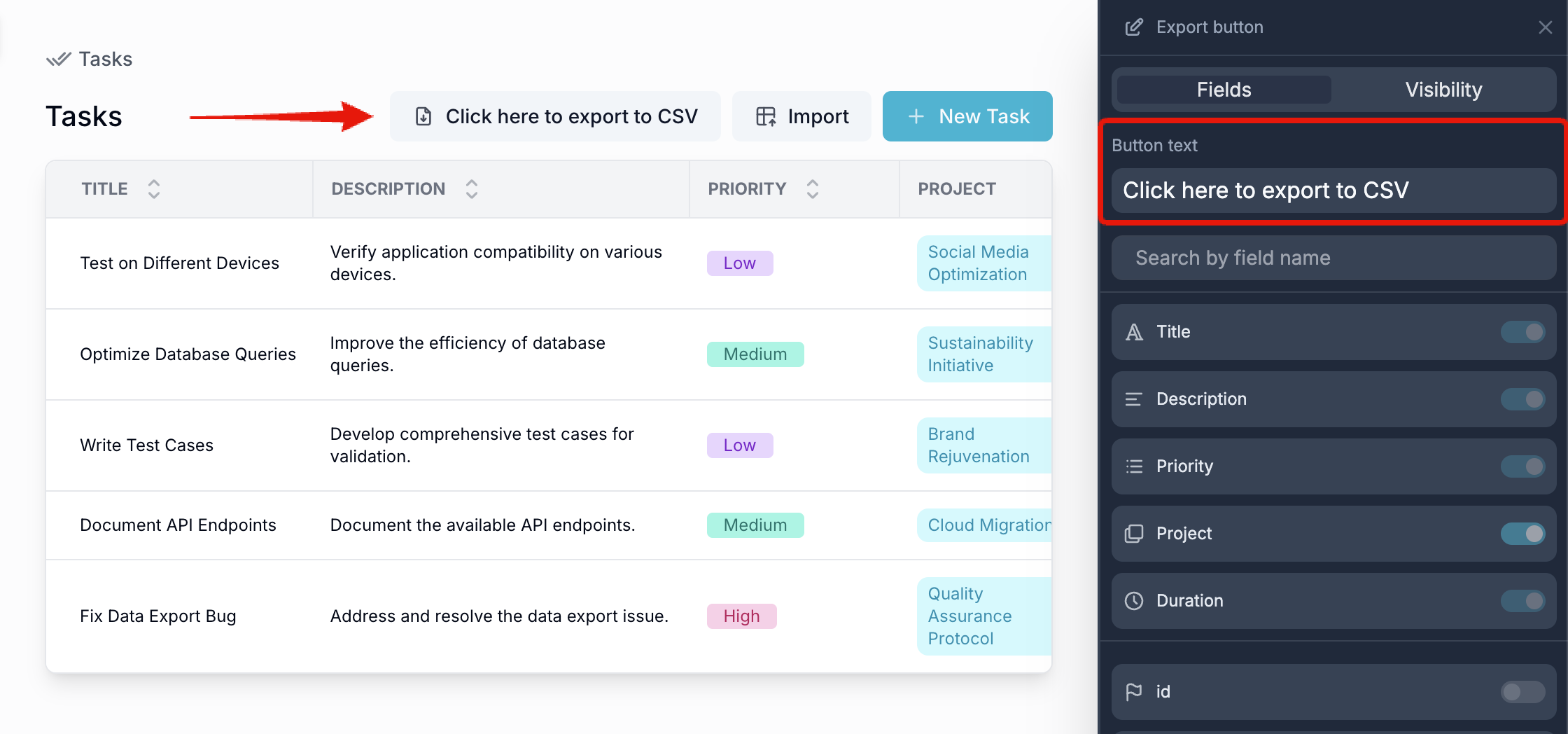1568x734 pixels.
Task: Select the Fields tab
Action: click(x=1224, y=90)
